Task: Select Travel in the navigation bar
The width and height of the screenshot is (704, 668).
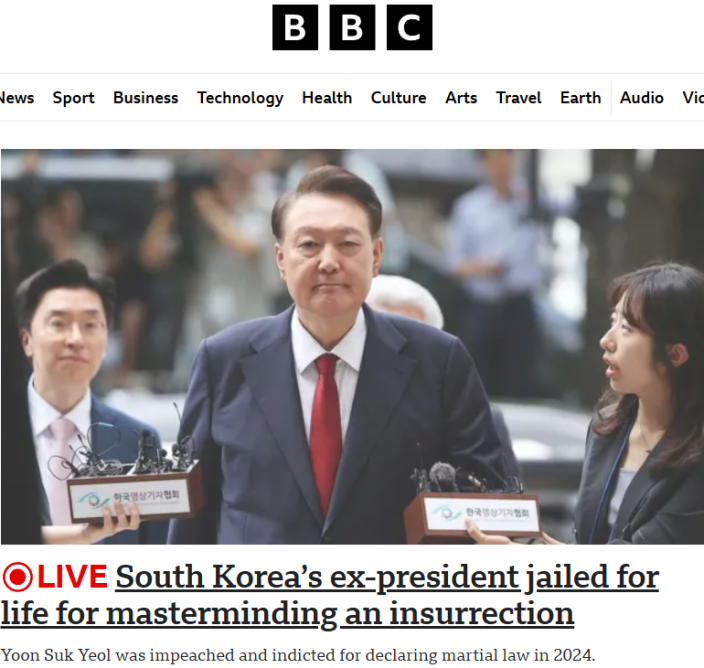Action: point(519,98)
